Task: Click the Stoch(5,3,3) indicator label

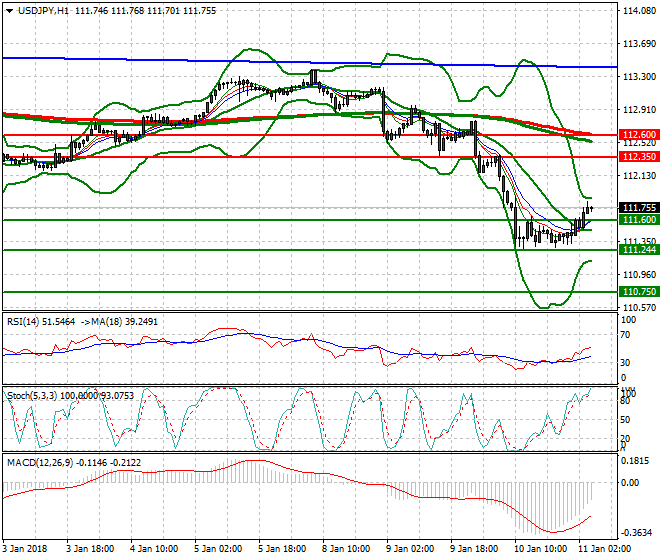Action: 32,395
